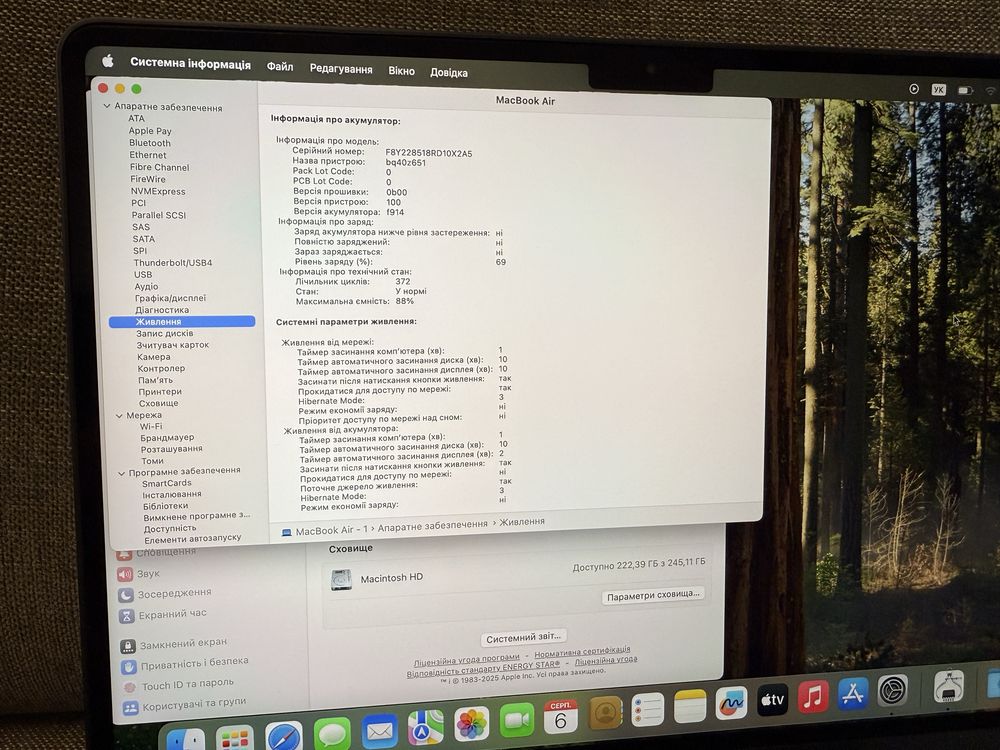Open Photos app in the Dock
Screen dimensions: 1000x750
tap(471, 724)
